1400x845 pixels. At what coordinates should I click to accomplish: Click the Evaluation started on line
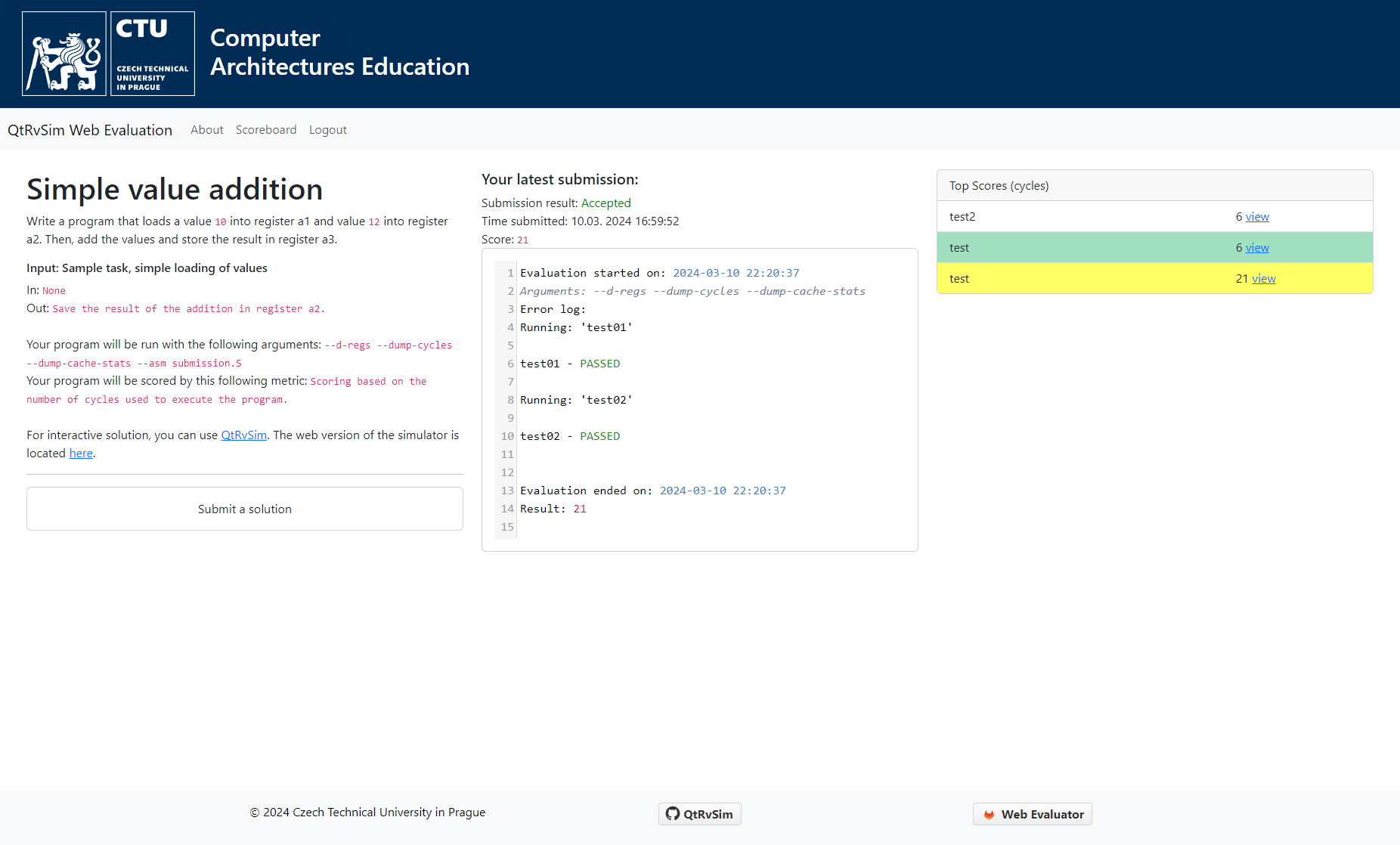[x=660, y=273]
